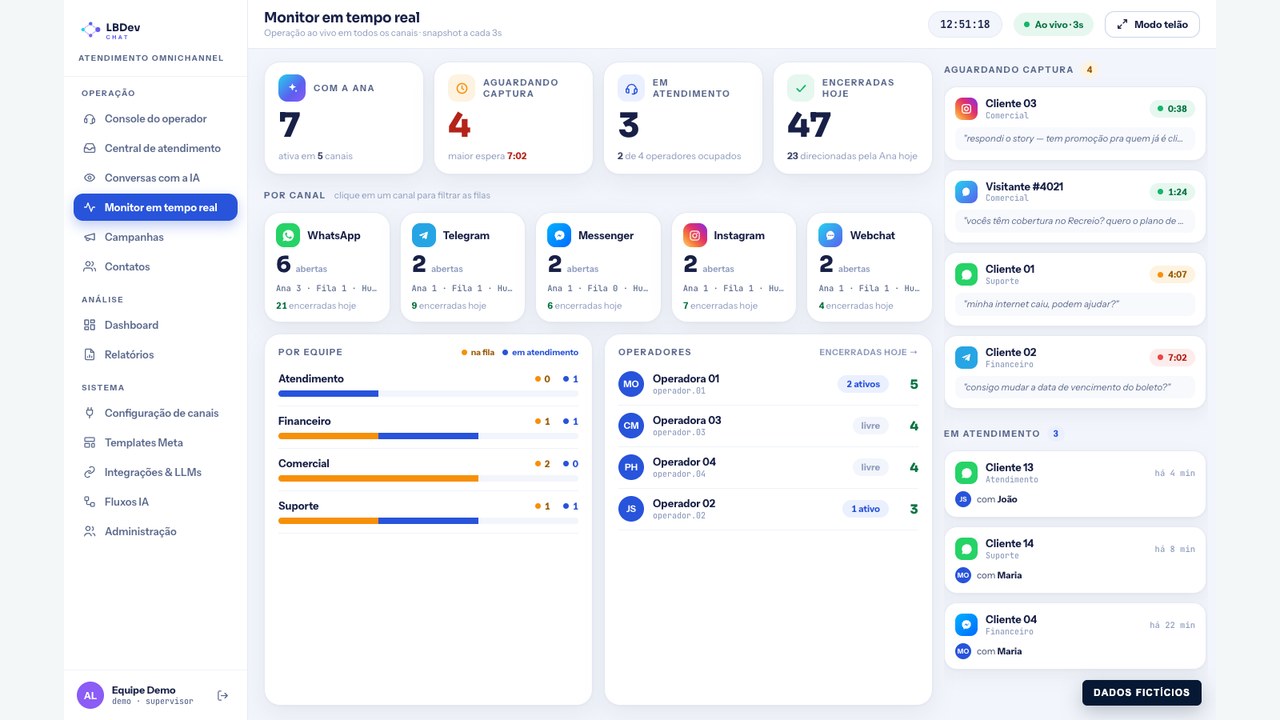Select Operadora 01 row in Operadores
The height and width of the screenshot is (720, 1280).
click(x=768, y=384)
